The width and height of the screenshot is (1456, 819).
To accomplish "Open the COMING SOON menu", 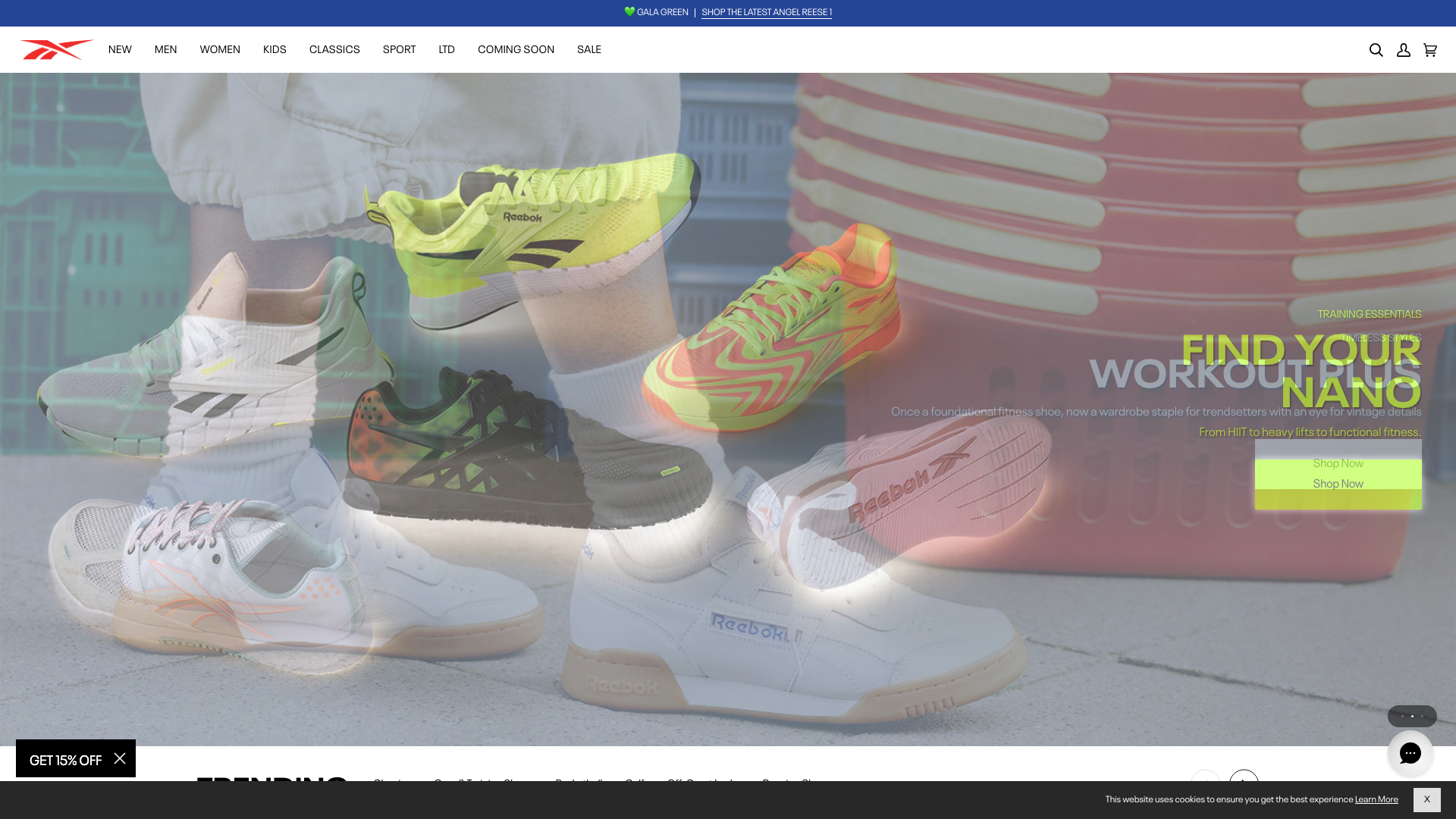I will point(516,49).
